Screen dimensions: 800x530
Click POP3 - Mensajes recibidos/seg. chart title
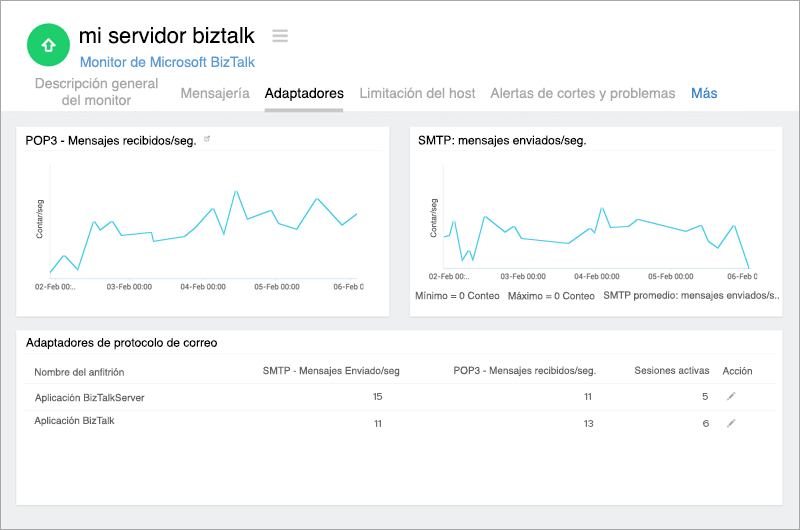[x=111, y=141]
